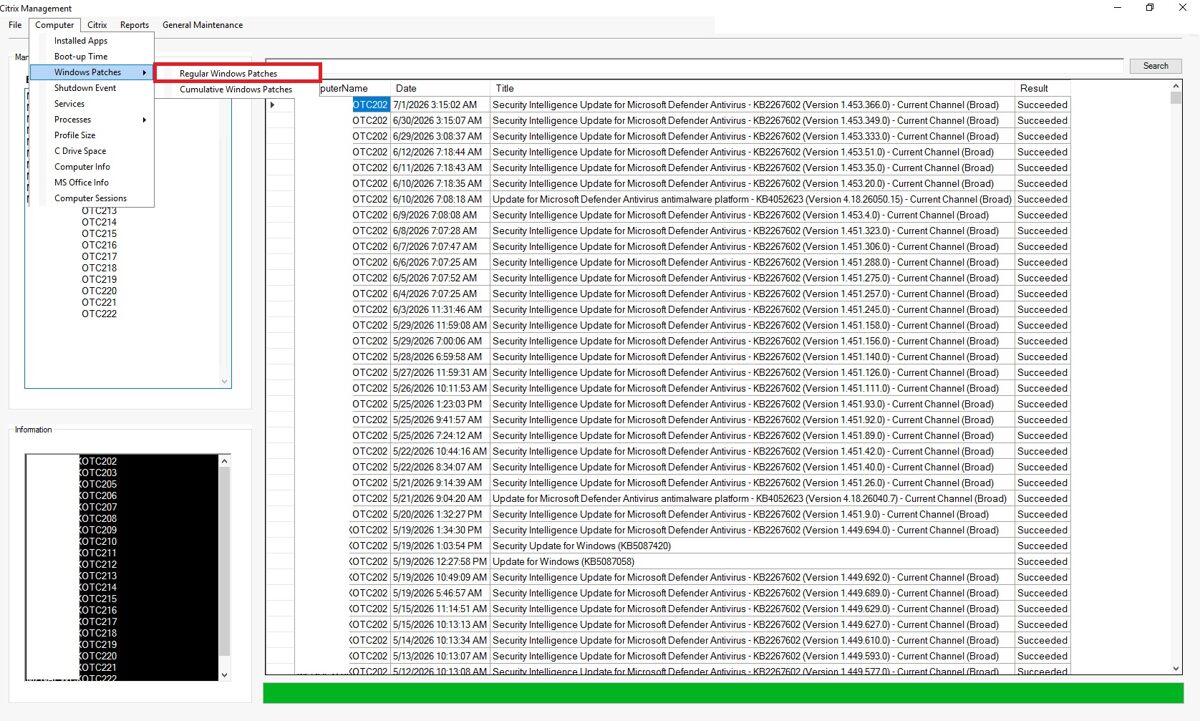Screen dimensions: 1200x721
Task: Select Security Update for Windows (KB5087420)
Action: tap(752, 546)
